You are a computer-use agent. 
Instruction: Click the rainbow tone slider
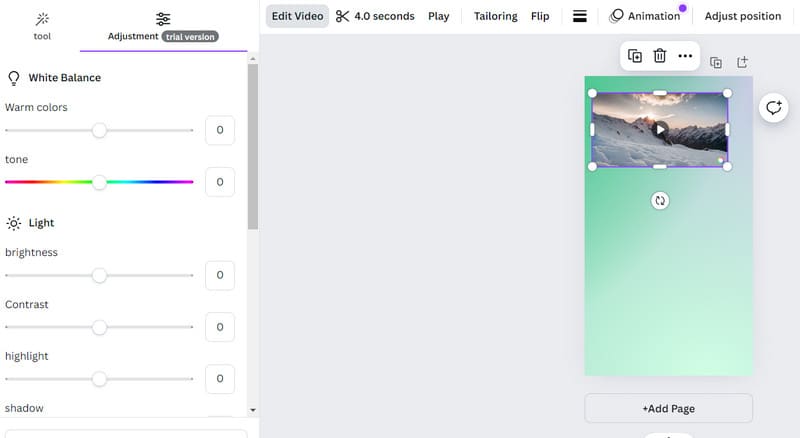coord(99,182)
